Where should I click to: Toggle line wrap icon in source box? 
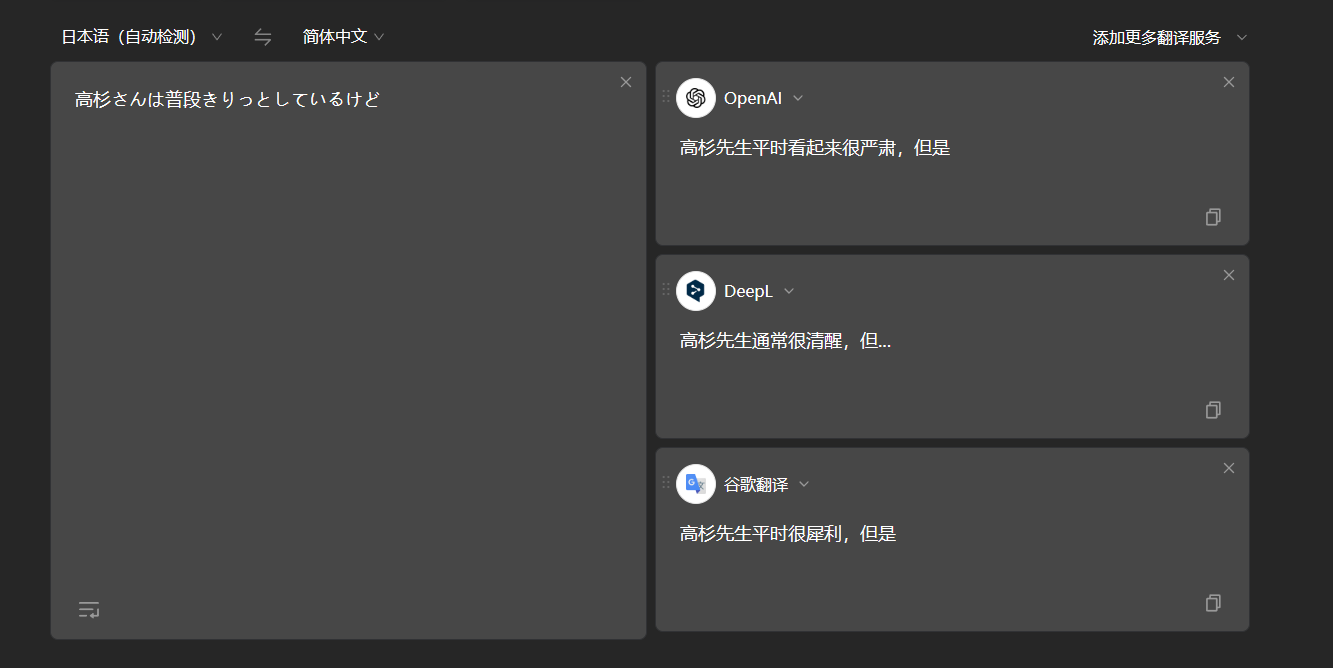pyautogui.click(x=89, y=609)
